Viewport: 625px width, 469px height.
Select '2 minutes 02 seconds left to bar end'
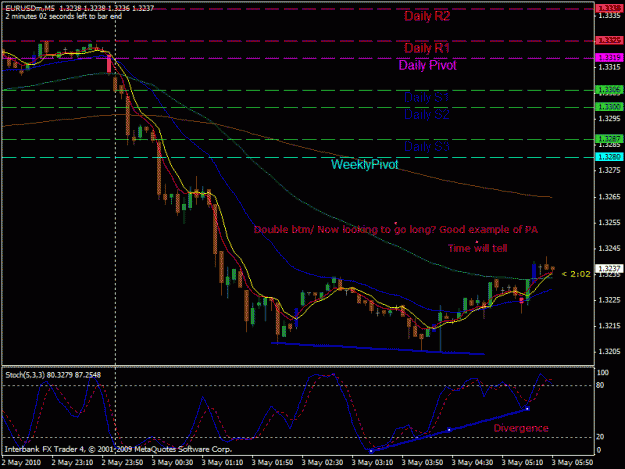pyautogui.click(x=64, y=16)
